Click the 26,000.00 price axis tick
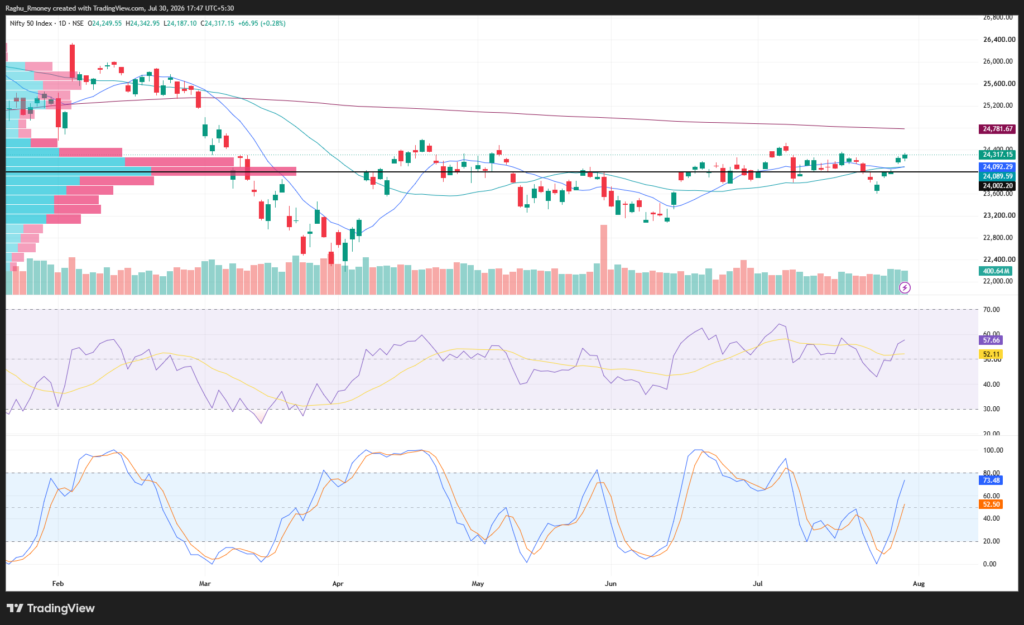 [999, 61]
